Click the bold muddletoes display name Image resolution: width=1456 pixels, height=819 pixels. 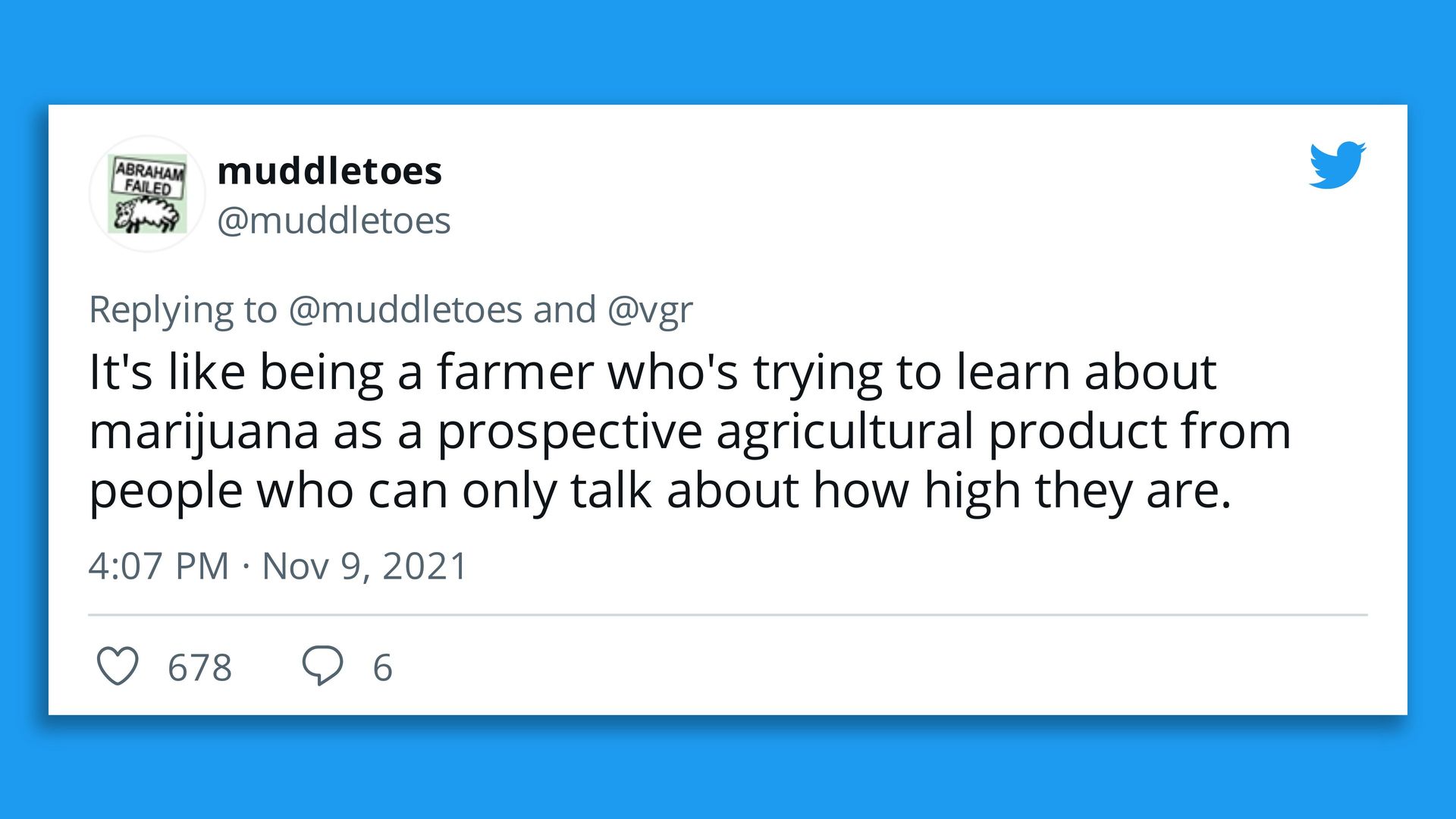[329, 171]
